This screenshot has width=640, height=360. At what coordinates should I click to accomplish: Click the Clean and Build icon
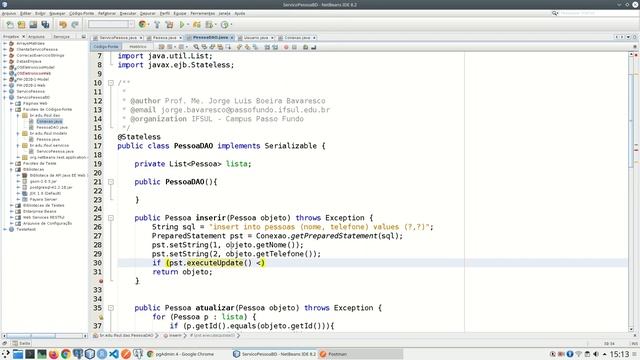[169, 25]
